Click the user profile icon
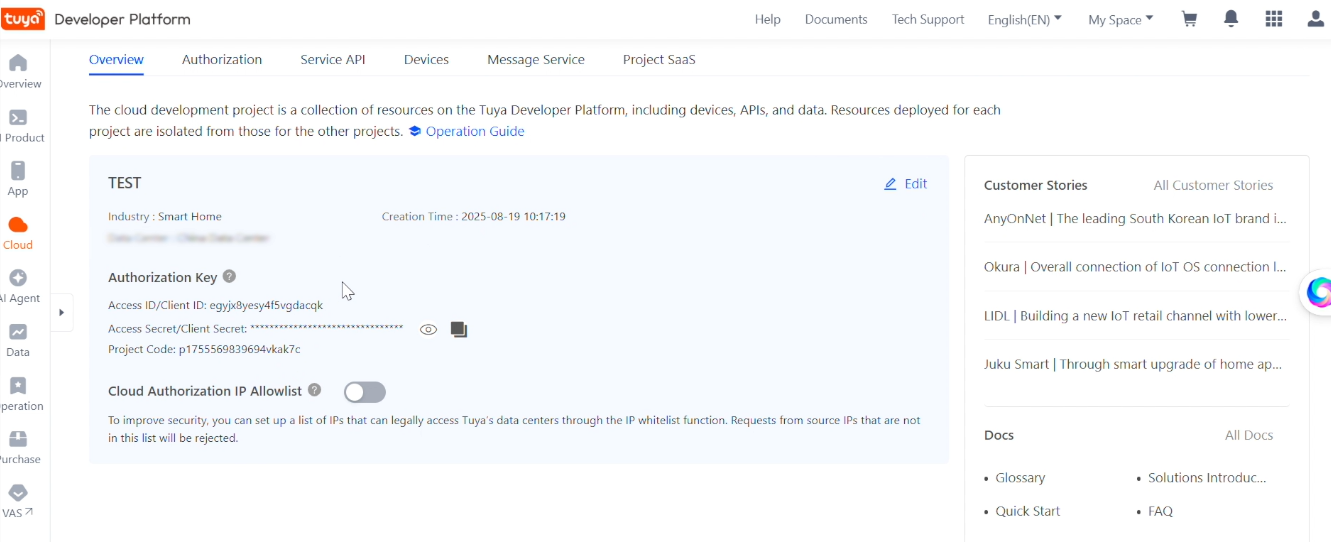The height and width of the screenshot is (542, 1331). tap(1315, 19)
